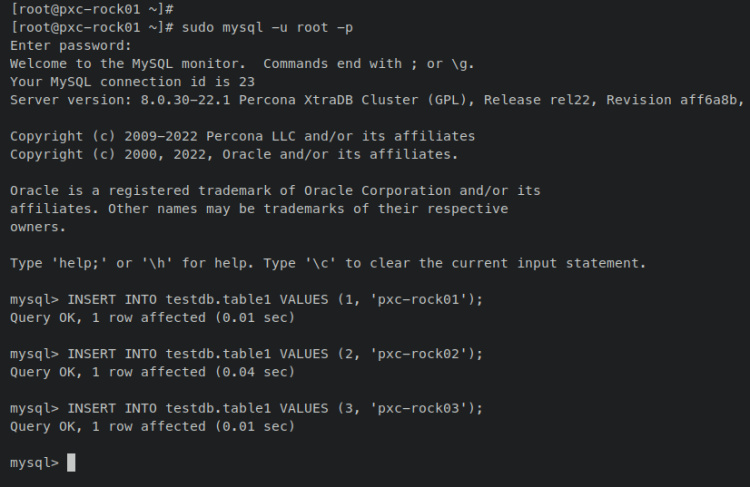The width and height of the screenshot is (750, 487).
Task: Click the 'Copyright (c) 2000, 2022, Oracle' line
Action: [233, 154]
